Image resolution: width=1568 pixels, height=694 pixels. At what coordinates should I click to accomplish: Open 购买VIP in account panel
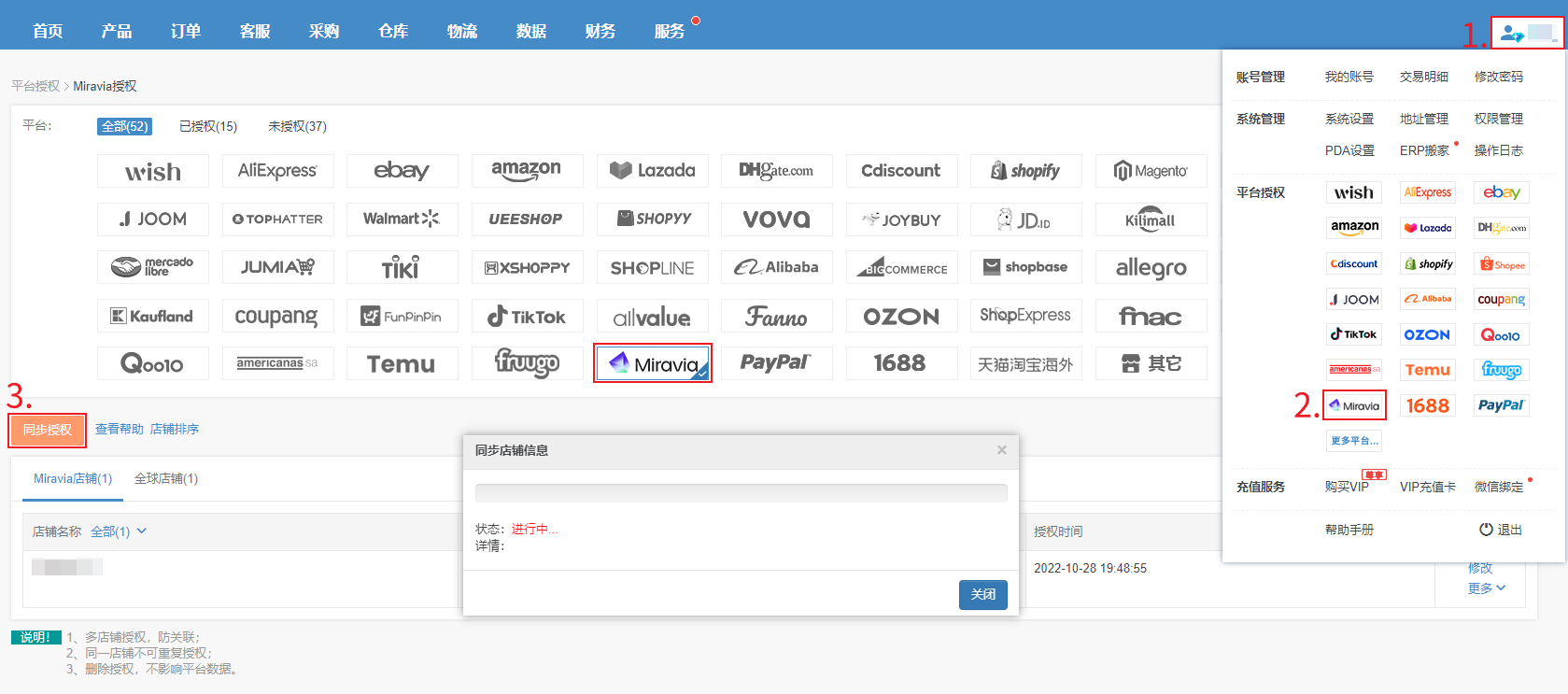click(x=1347, y=487)
